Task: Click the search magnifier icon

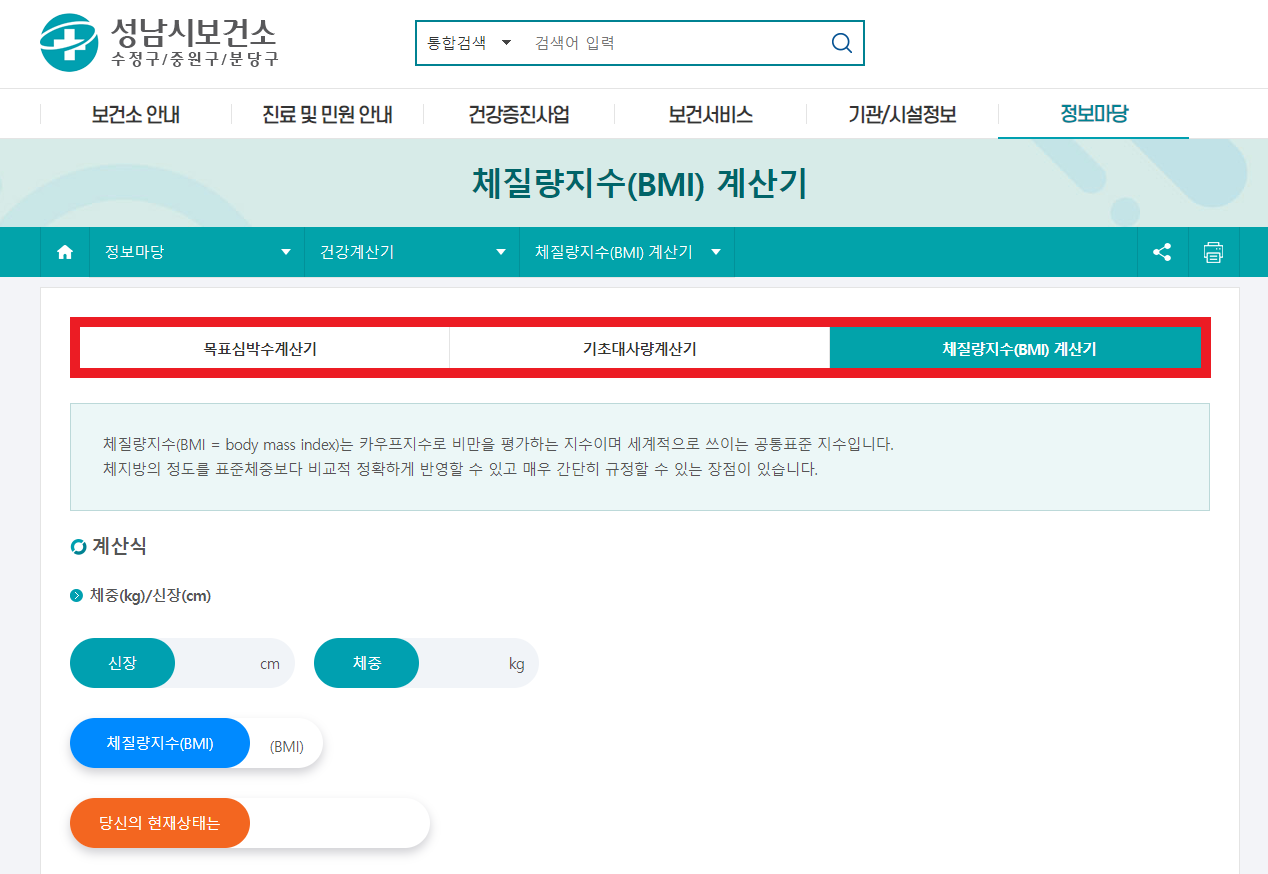Action: pyautogui.click(x=840, y=43)
